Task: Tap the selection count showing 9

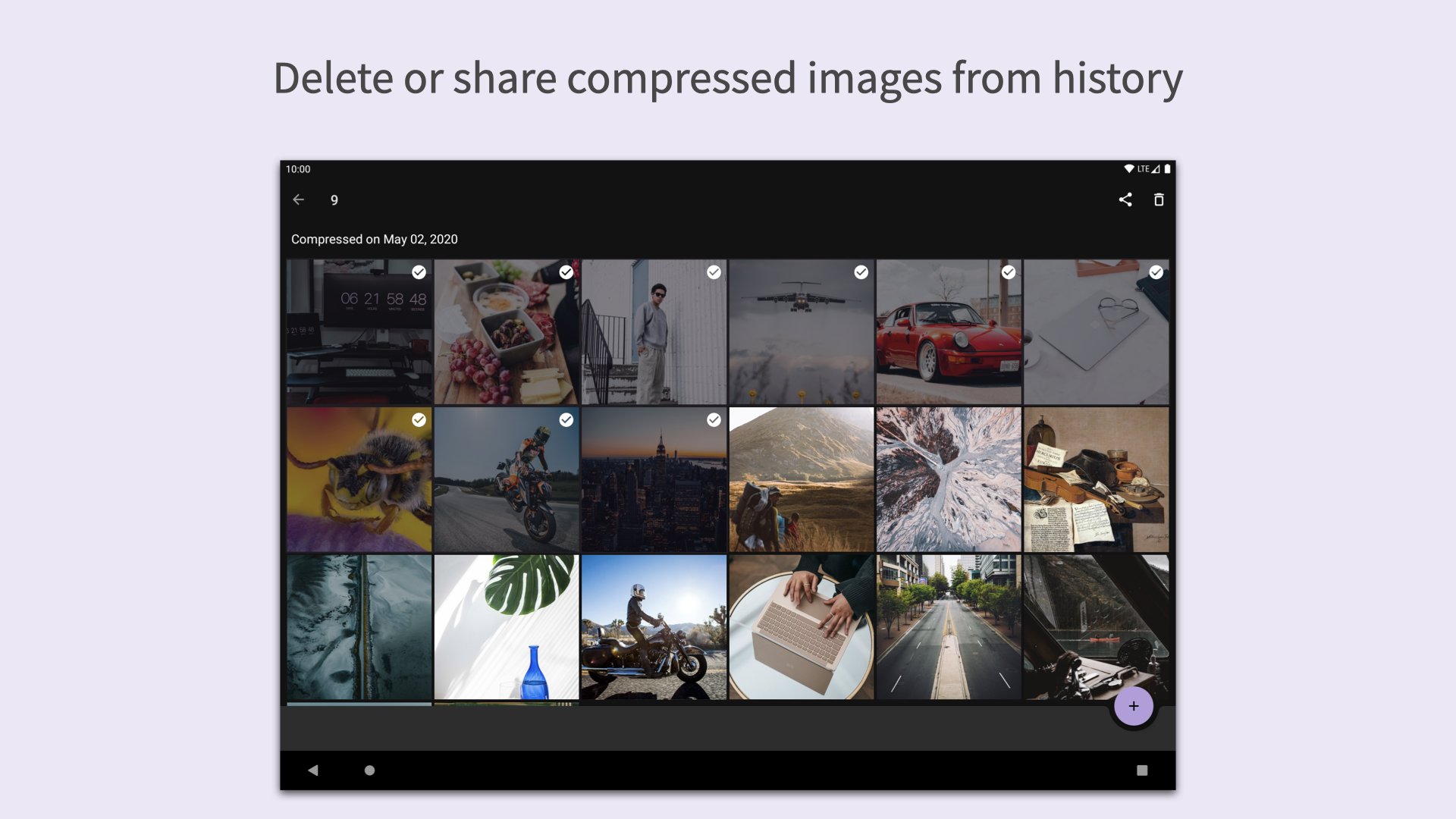Action: (334, 199)
